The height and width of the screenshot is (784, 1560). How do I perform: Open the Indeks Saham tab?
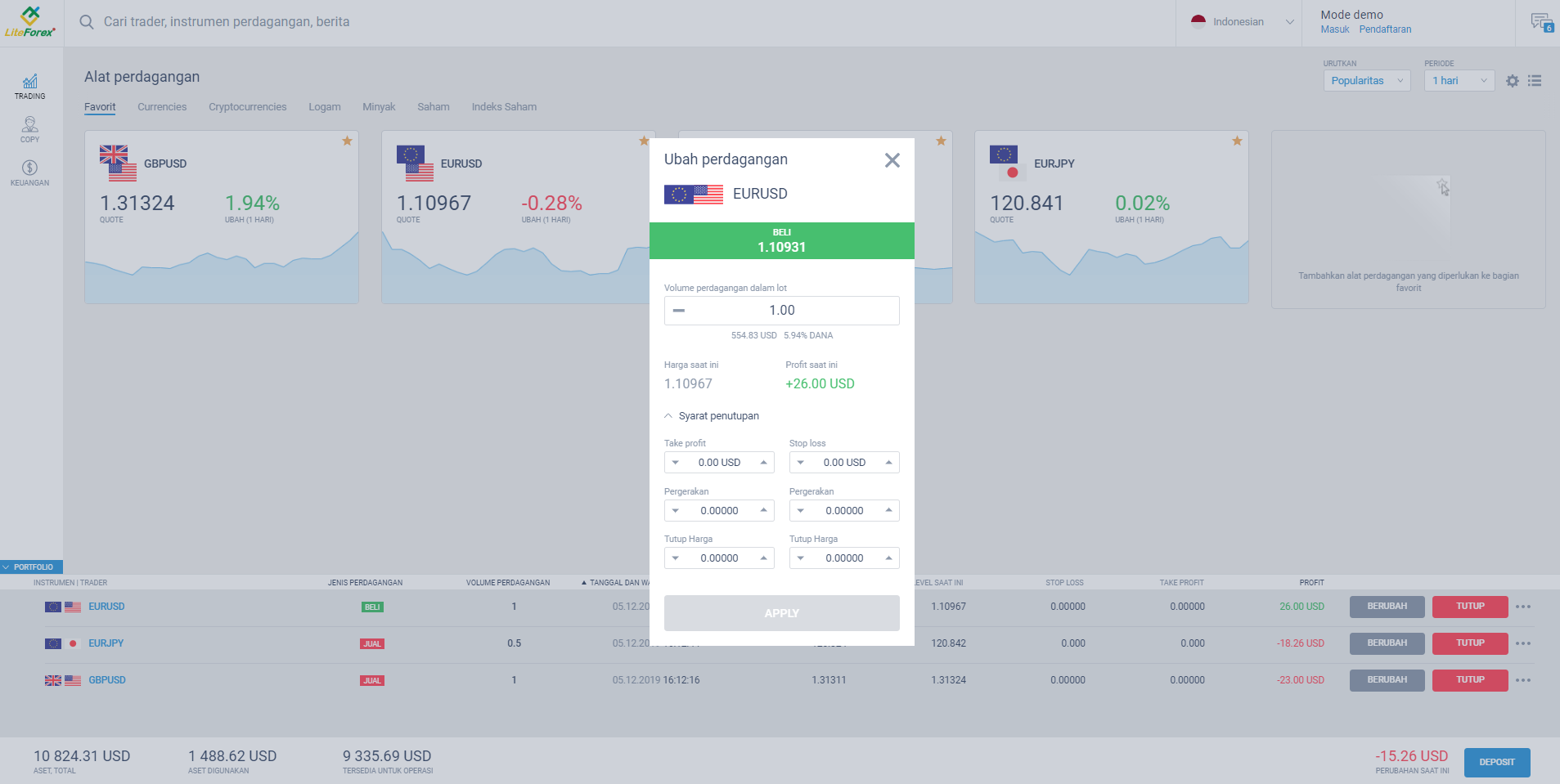[x=504, y=106]
